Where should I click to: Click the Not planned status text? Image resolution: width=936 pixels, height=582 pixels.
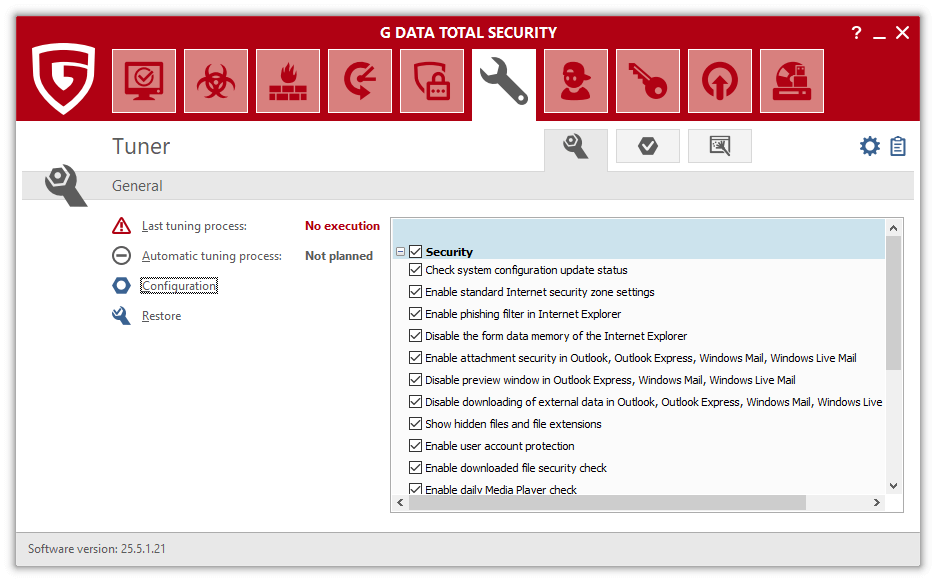pos(338,256)
